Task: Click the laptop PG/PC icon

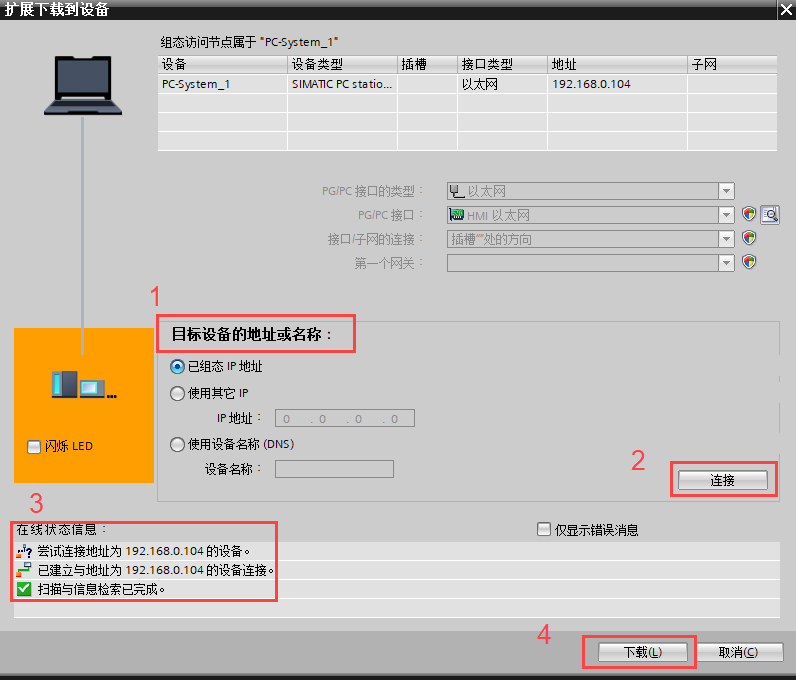Action: point(83,85)
